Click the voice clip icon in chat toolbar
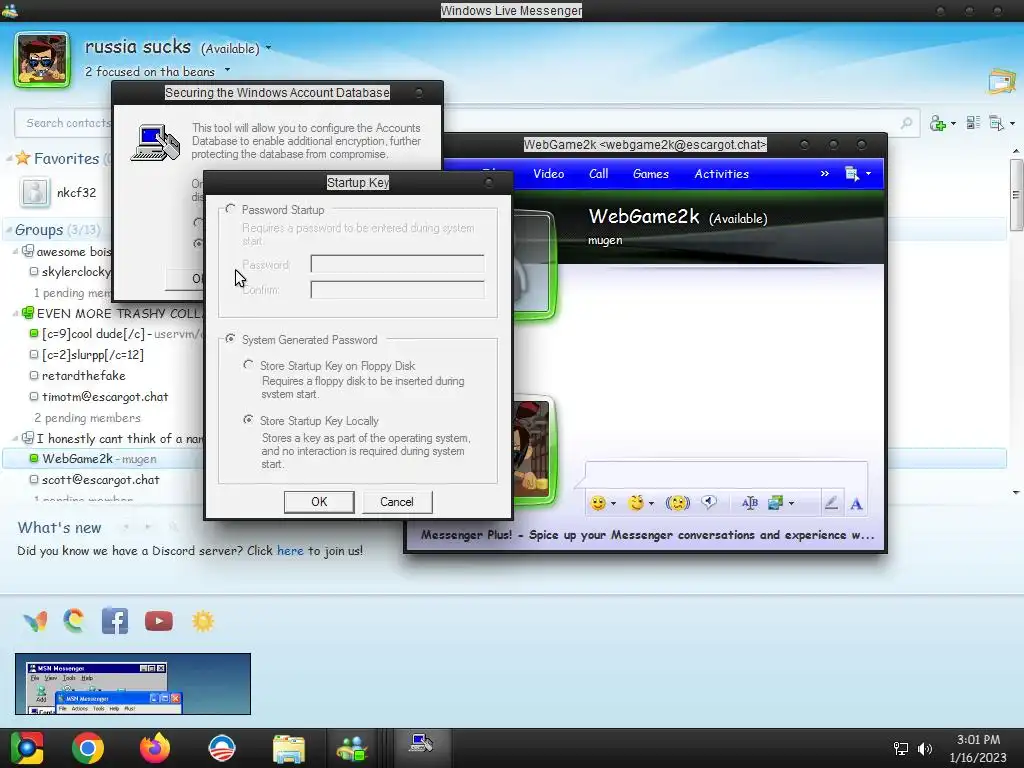 [x=709, y=502]
